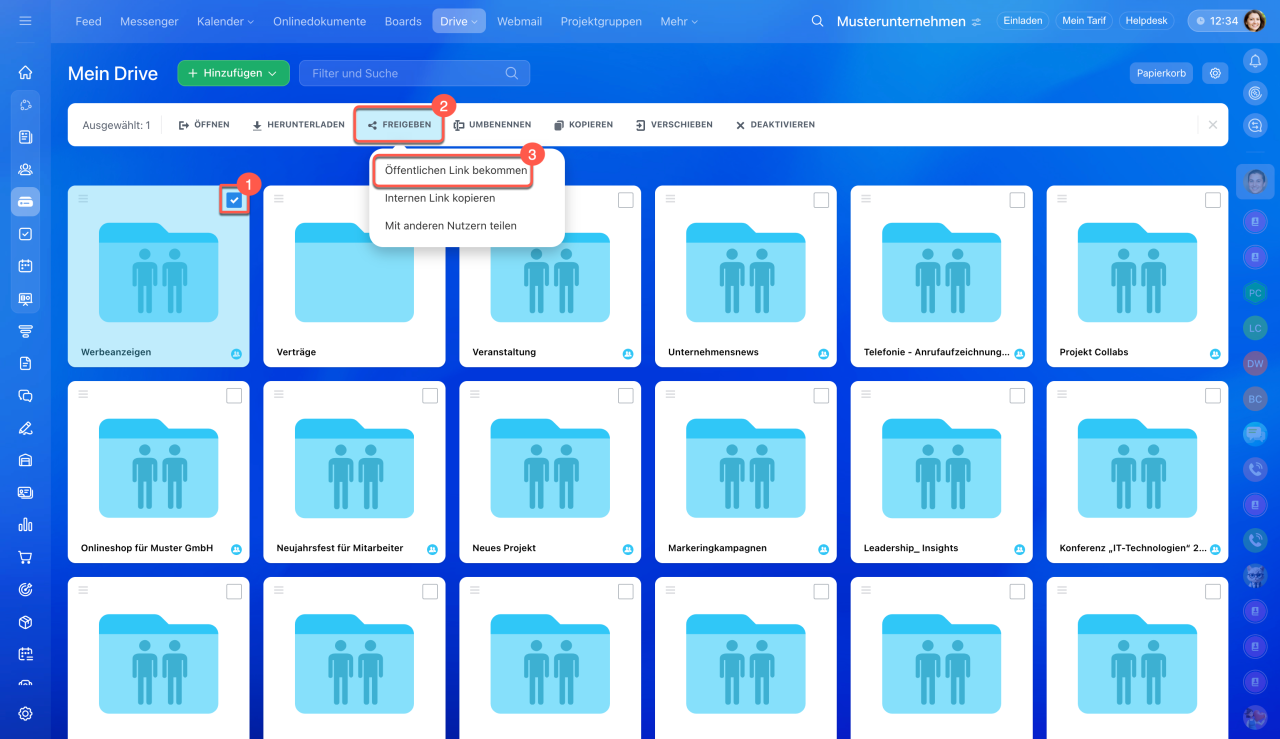Image resolution: width=1280 pixels, height=739 pixels.
Task: Open the Neues Projekt card's three-line menu
Action: point(475,394)
